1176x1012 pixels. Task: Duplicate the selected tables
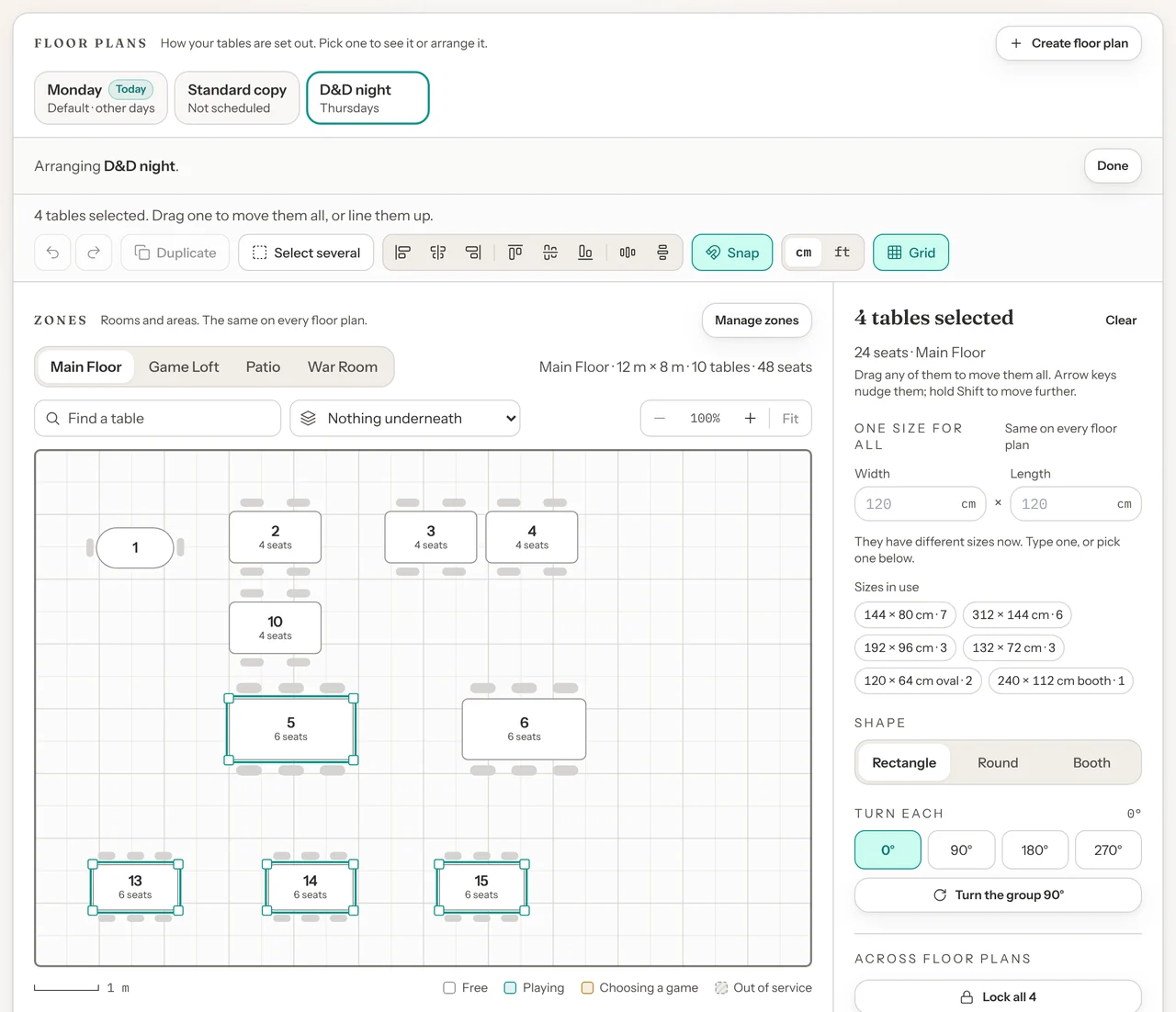point(175,253)
